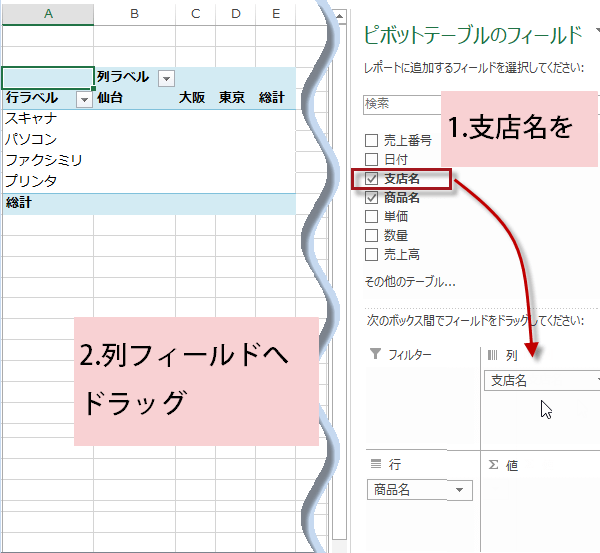Open the 行ラベル filter dropdown

click(84, 99)
